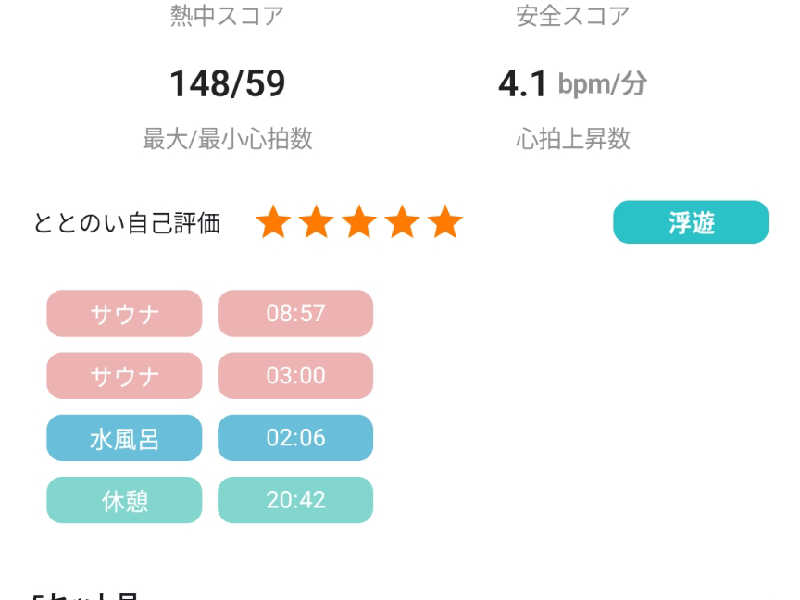Select the サウナ tag beside 08:57

click(124, 313)
